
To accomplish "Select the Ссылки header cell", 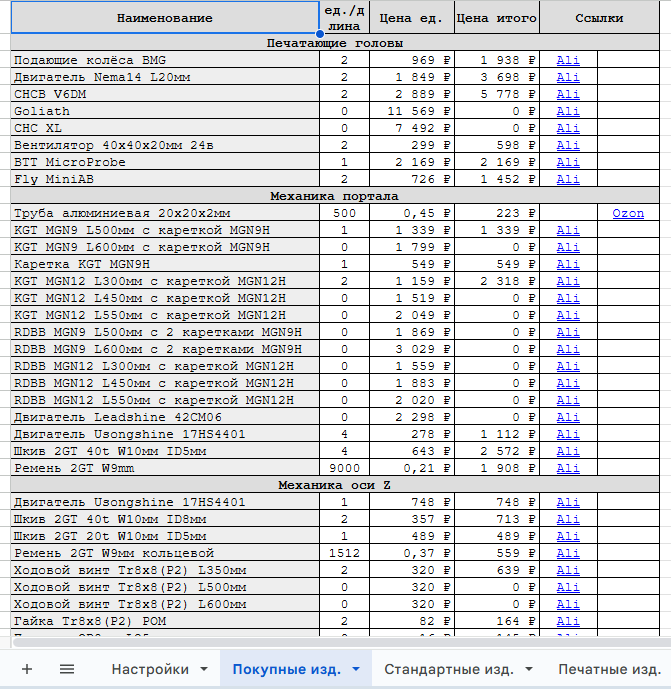I will click(x=599, y=18).
